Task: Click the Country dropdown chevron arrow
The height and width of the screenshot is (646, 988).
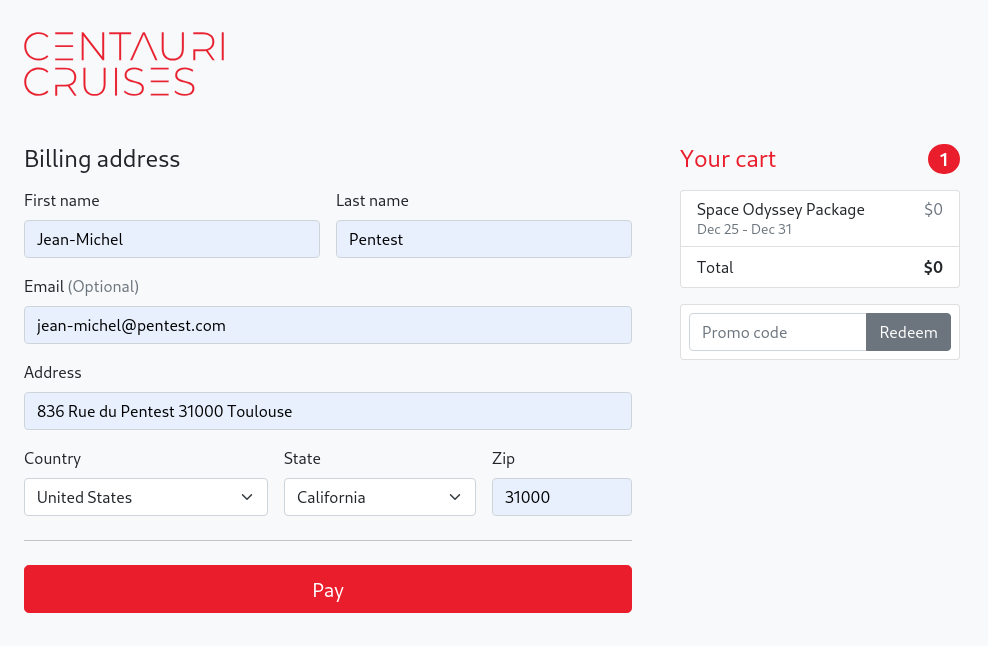Action: click(x=247, y=497)
